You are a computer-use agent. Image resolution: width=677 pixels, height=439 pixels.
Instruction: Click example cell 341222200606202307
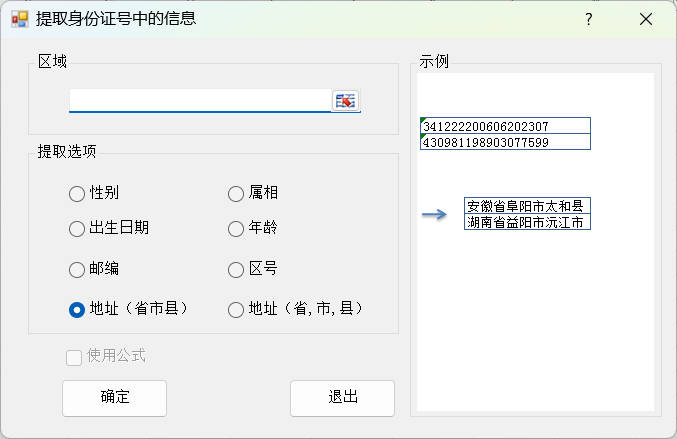pyautogui.click(x=505, y=126)
